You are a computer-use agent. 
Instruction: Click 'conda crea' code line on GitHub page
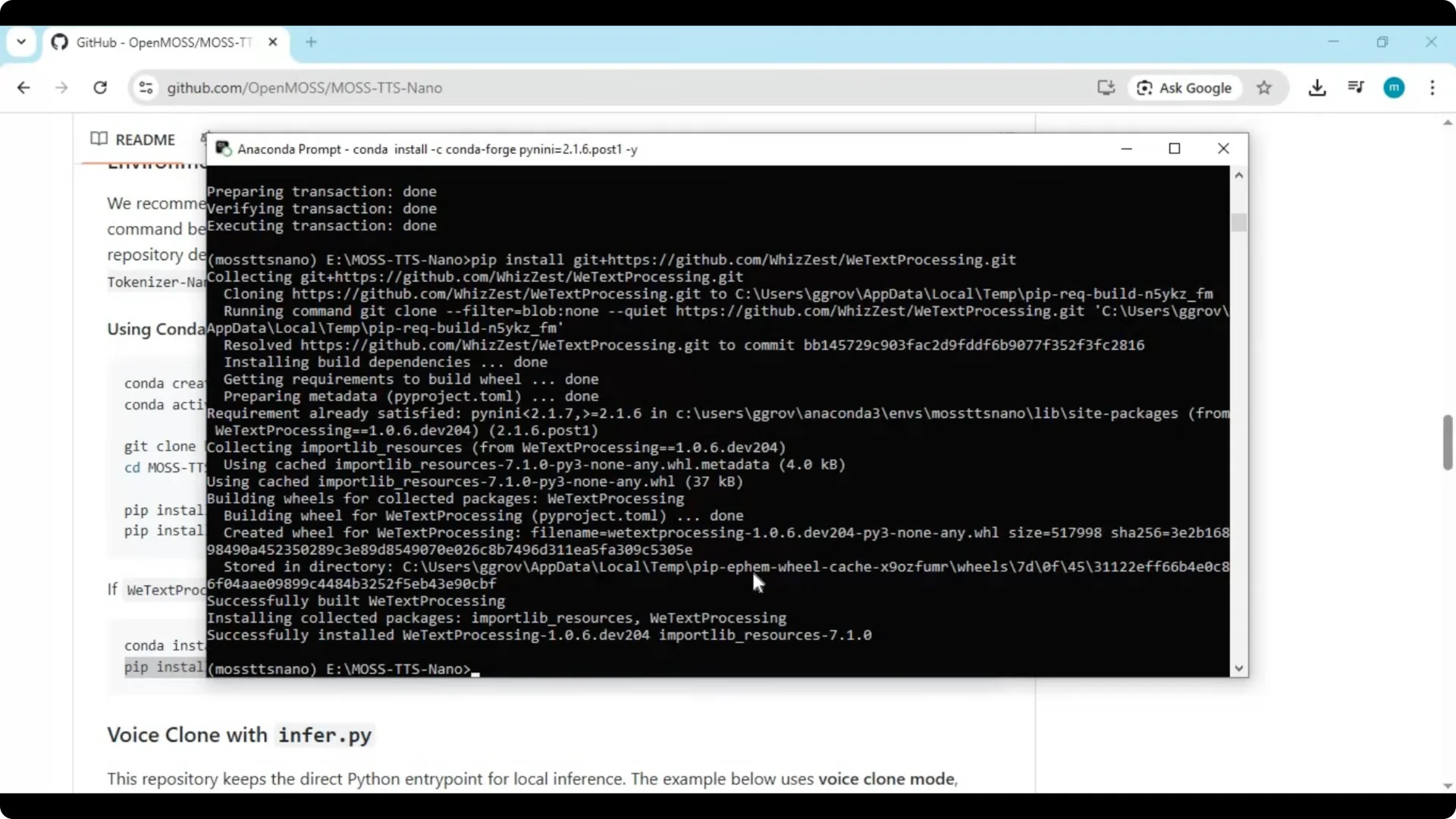165,383
